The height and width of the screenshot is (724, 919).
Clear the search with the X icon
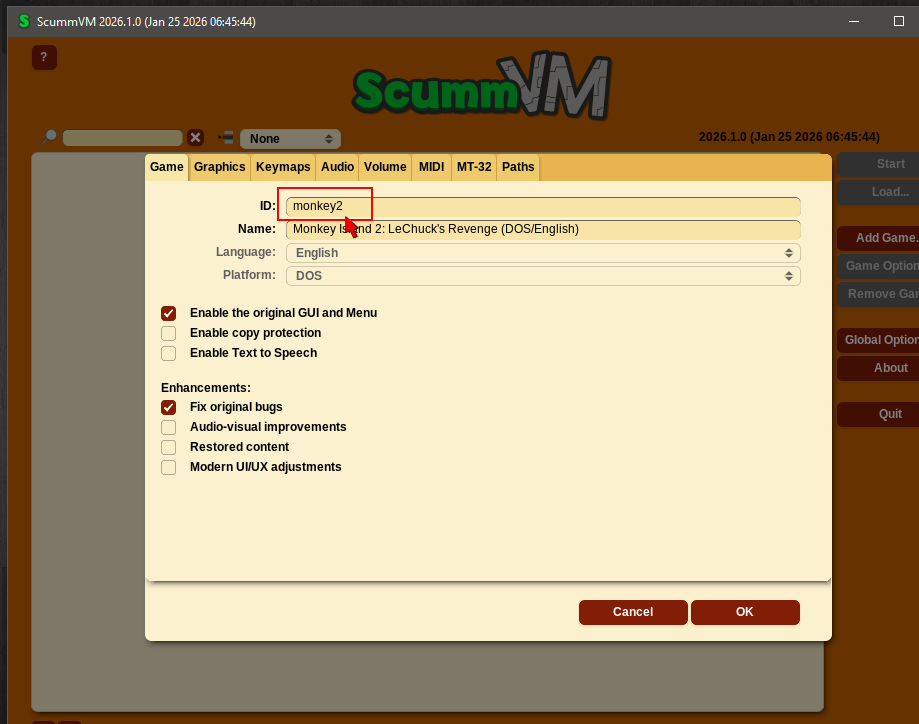[x=196, y=138]
